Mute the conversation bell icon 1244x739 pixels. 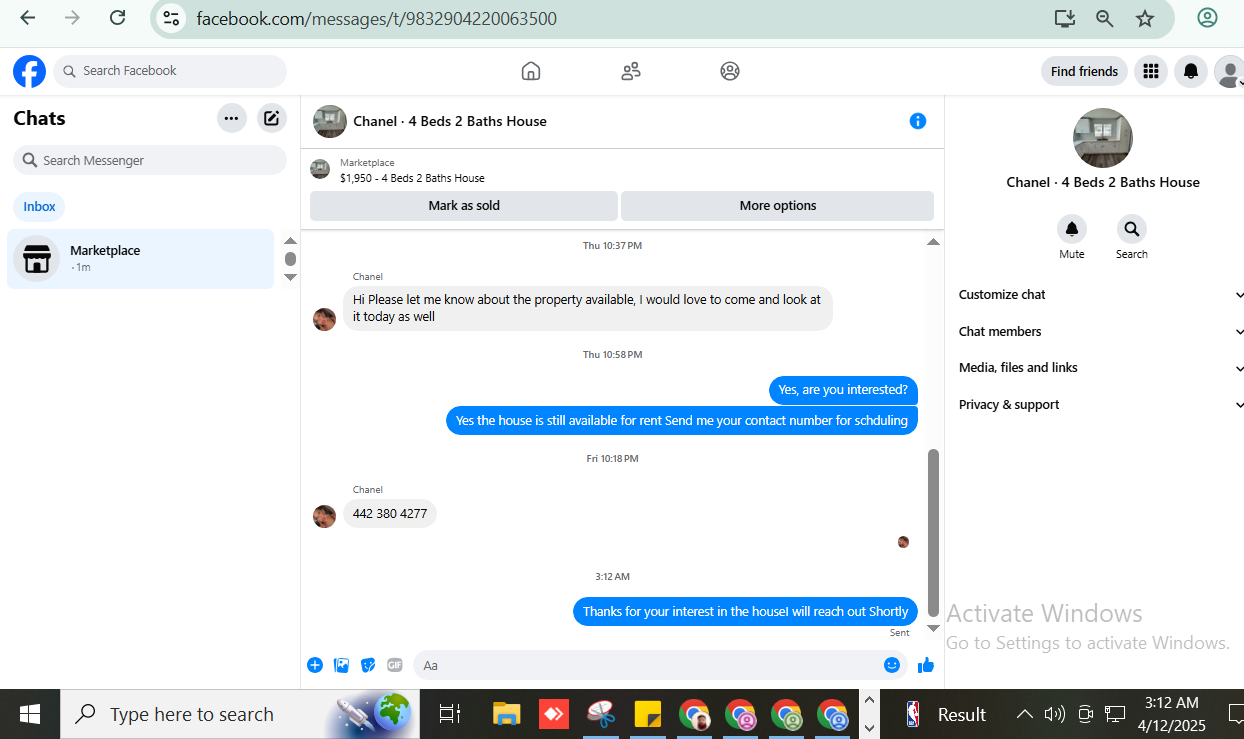(1072, 229)
